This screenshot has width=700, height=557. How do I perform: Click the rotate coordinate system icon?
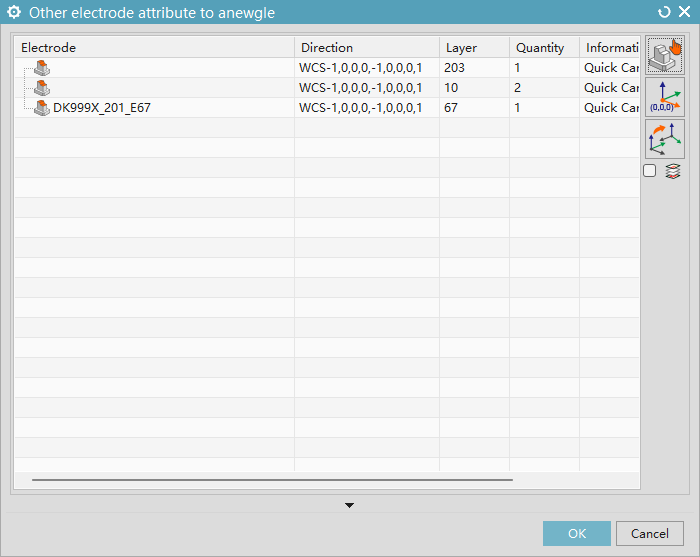coord(665,139)
